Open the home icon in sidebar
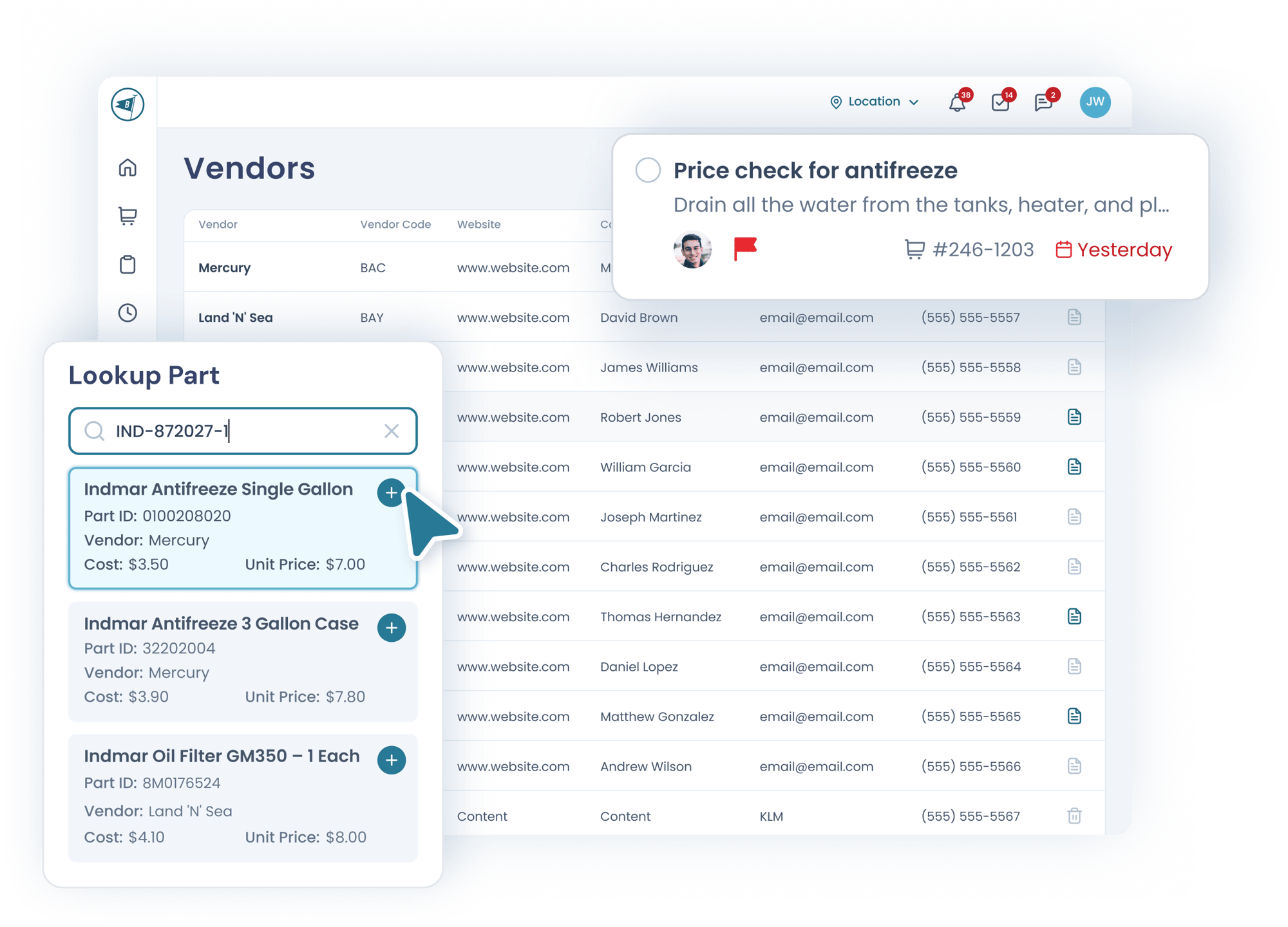This screenshot has width=1288, height=927. 128,167
